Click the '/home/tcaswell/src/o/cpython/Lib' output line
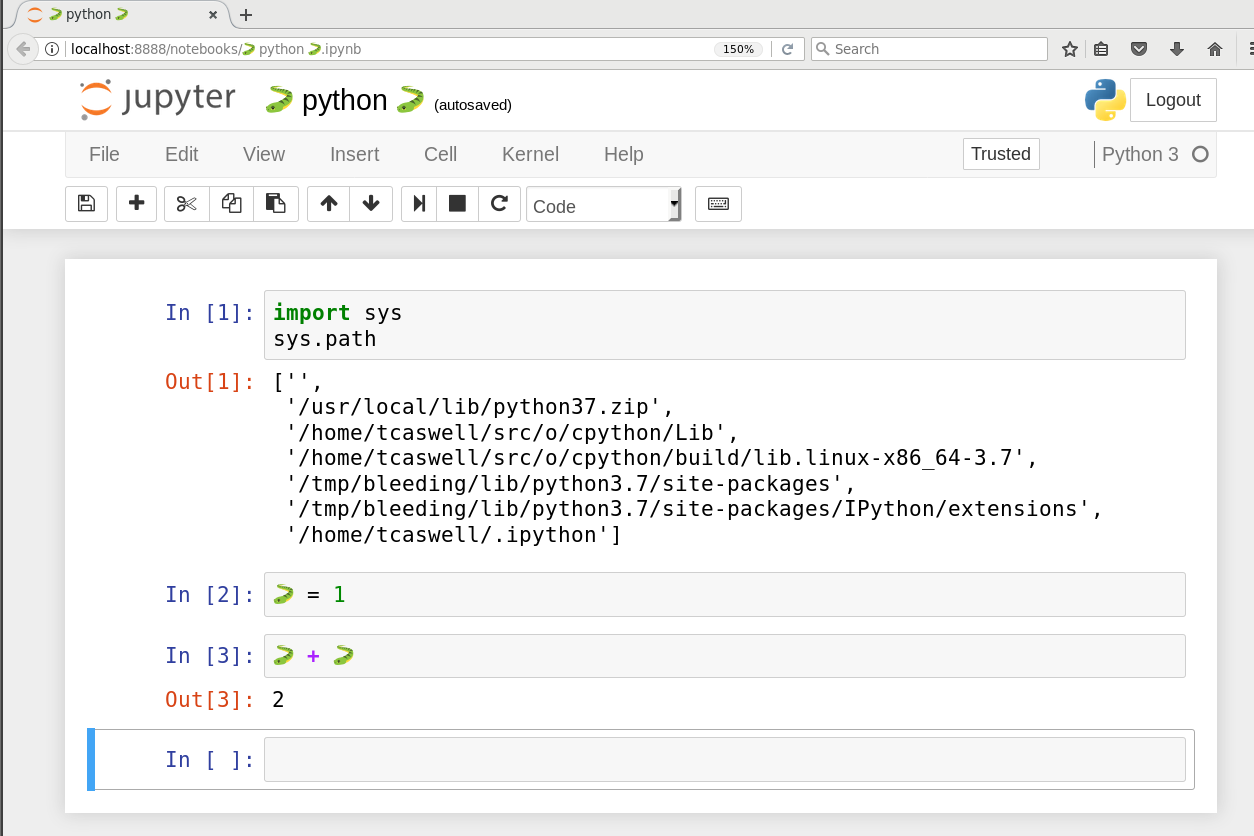1254x836 pixels. coord(512,433)
